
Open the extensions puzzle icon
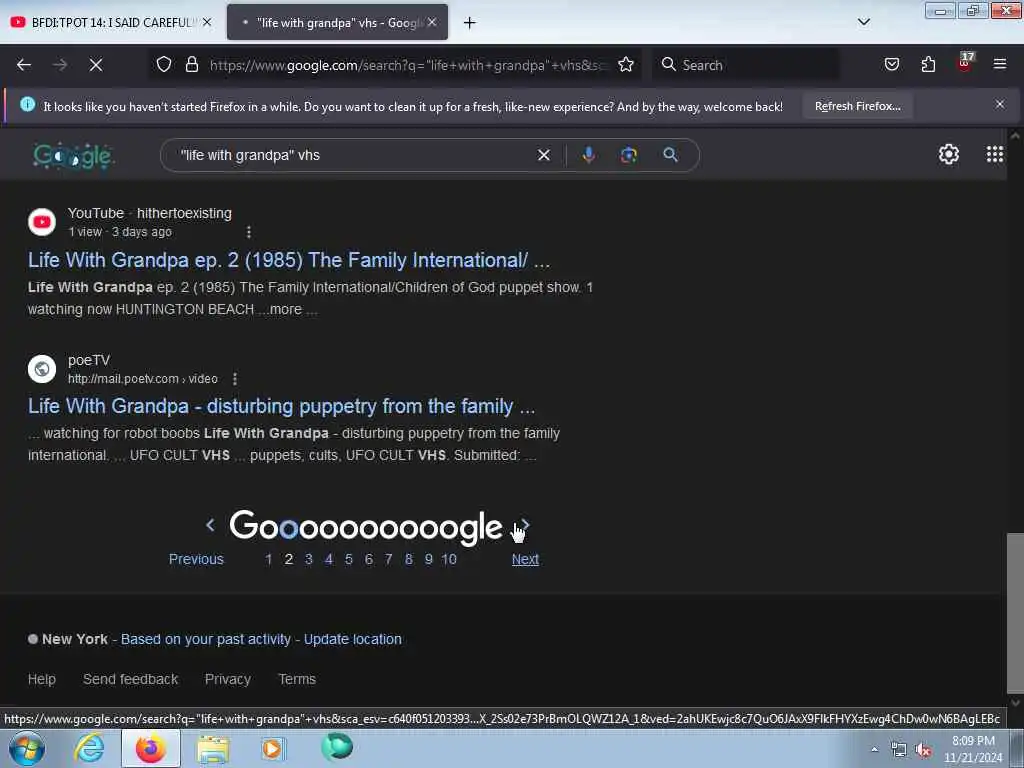pos(928,65)
